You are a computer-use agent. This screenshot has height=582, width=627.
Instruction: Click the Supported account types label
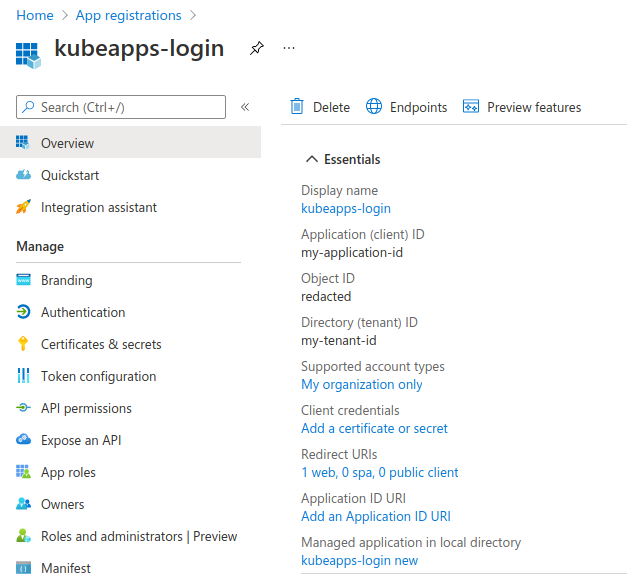pyautogui.click(x=373, y=366)
